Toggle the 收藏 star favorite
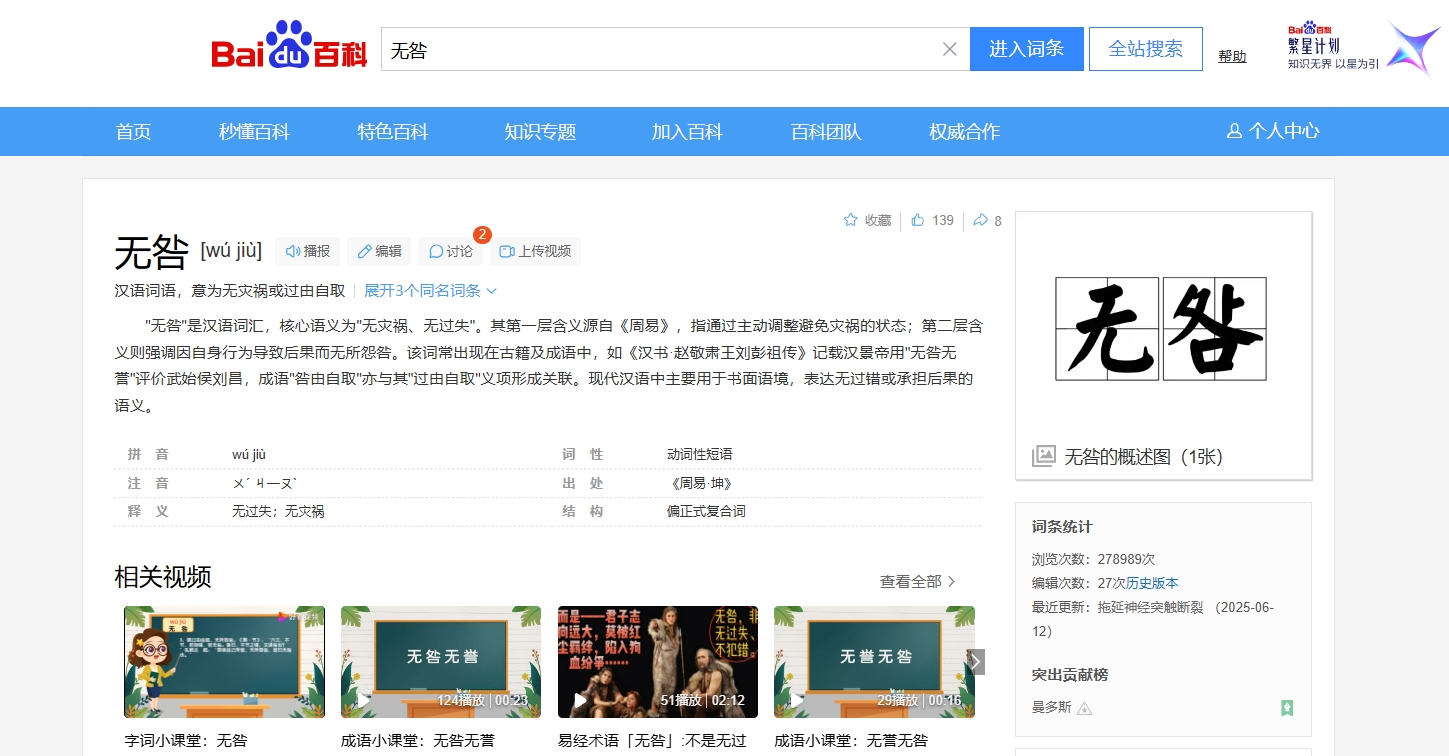This screenshot has height=756, width=1449. pyautogui.click(x=867, y=220)
